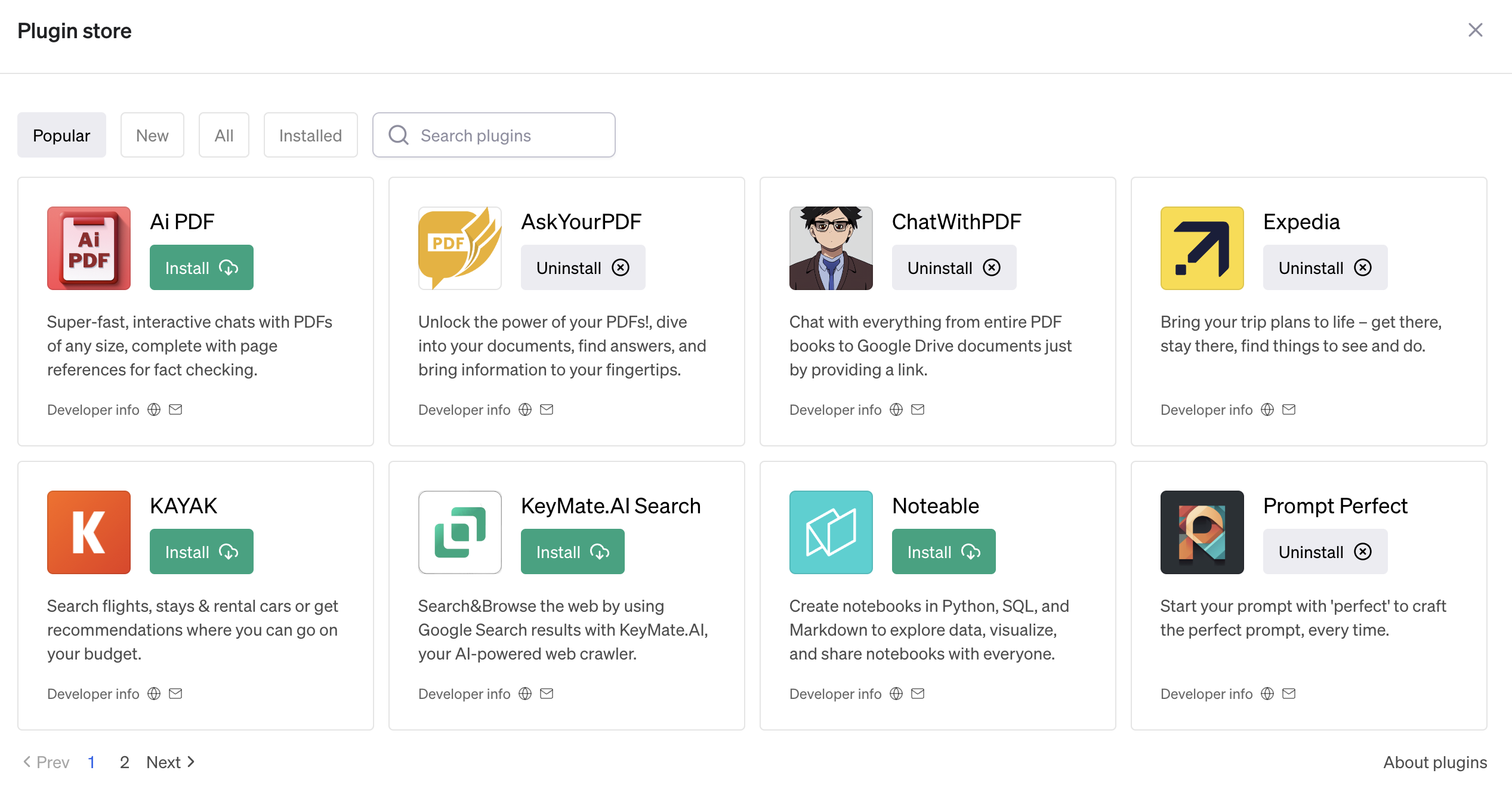
Task: Click Noteable developer email envelope icon
Action: (918, 694)
